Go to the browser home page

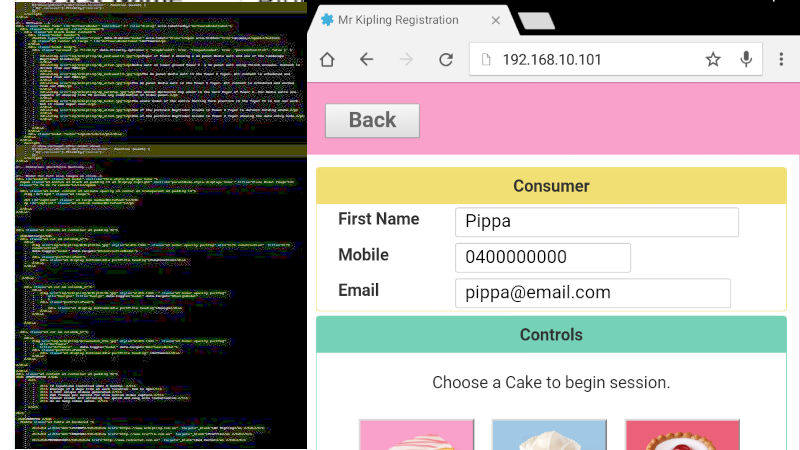coord(327,60)
